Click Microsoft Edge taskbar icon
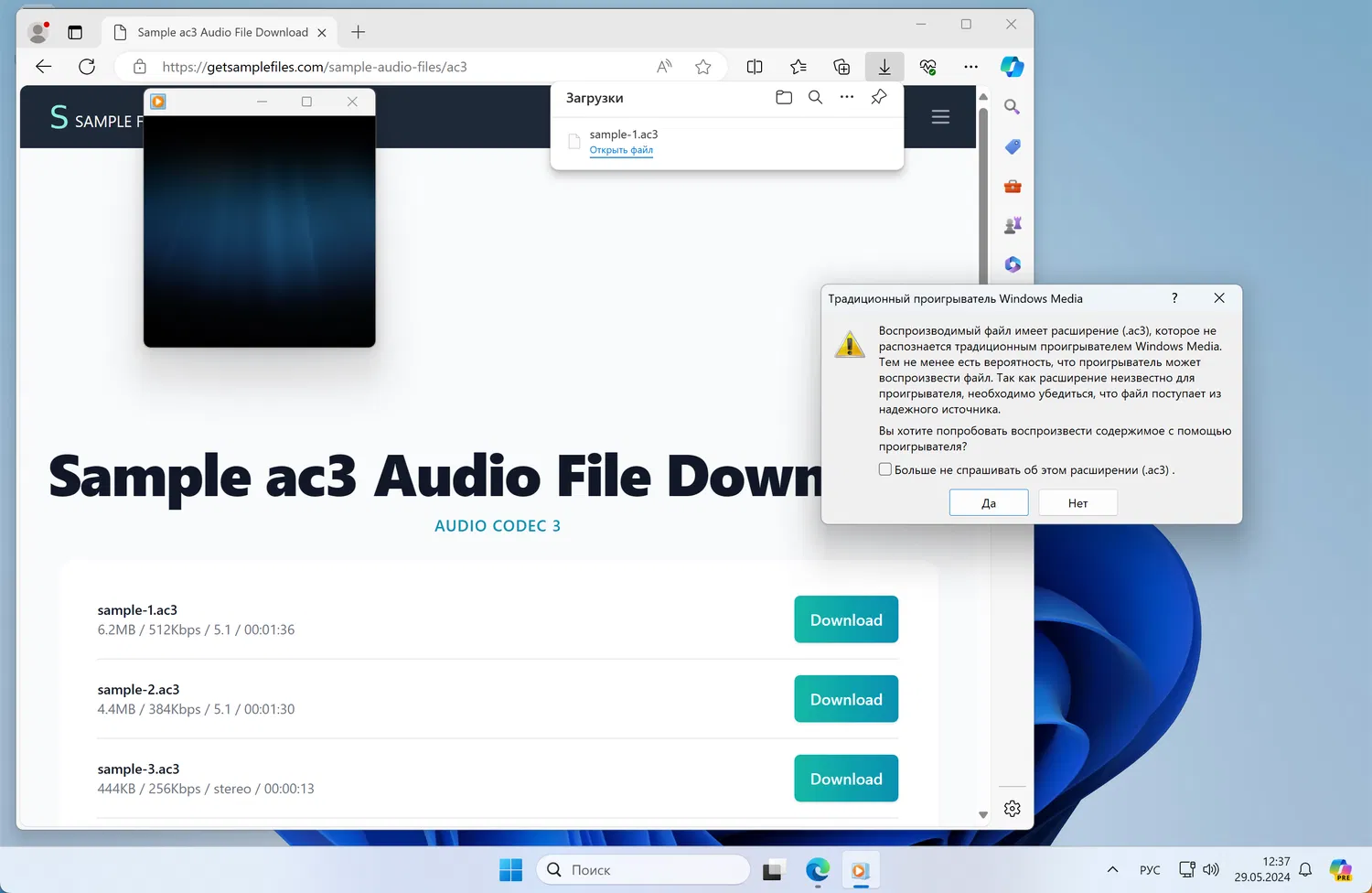 817,870
